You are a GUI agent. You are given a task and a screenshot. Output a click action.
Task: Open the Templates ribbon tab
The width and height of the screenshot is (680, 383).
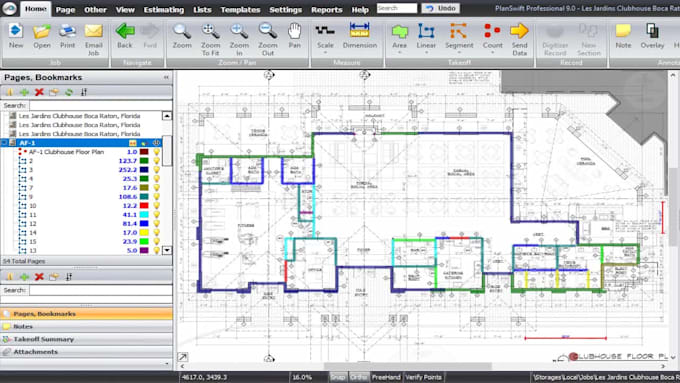240,10
